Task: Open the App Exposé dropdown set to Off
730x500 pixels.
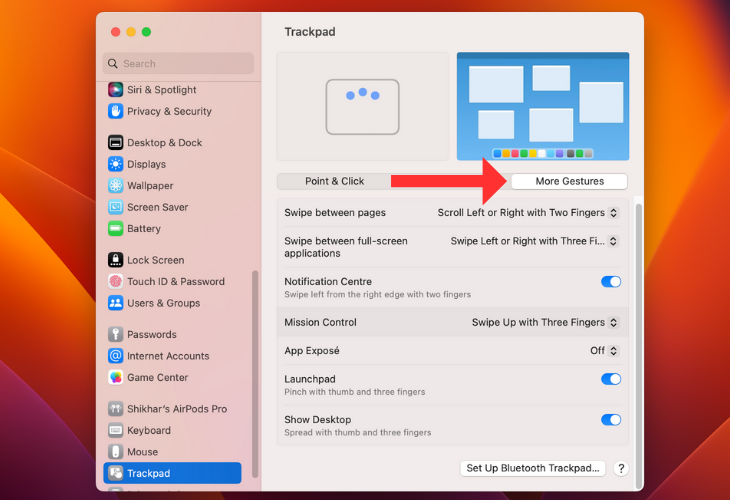Action: click(604, 351)
